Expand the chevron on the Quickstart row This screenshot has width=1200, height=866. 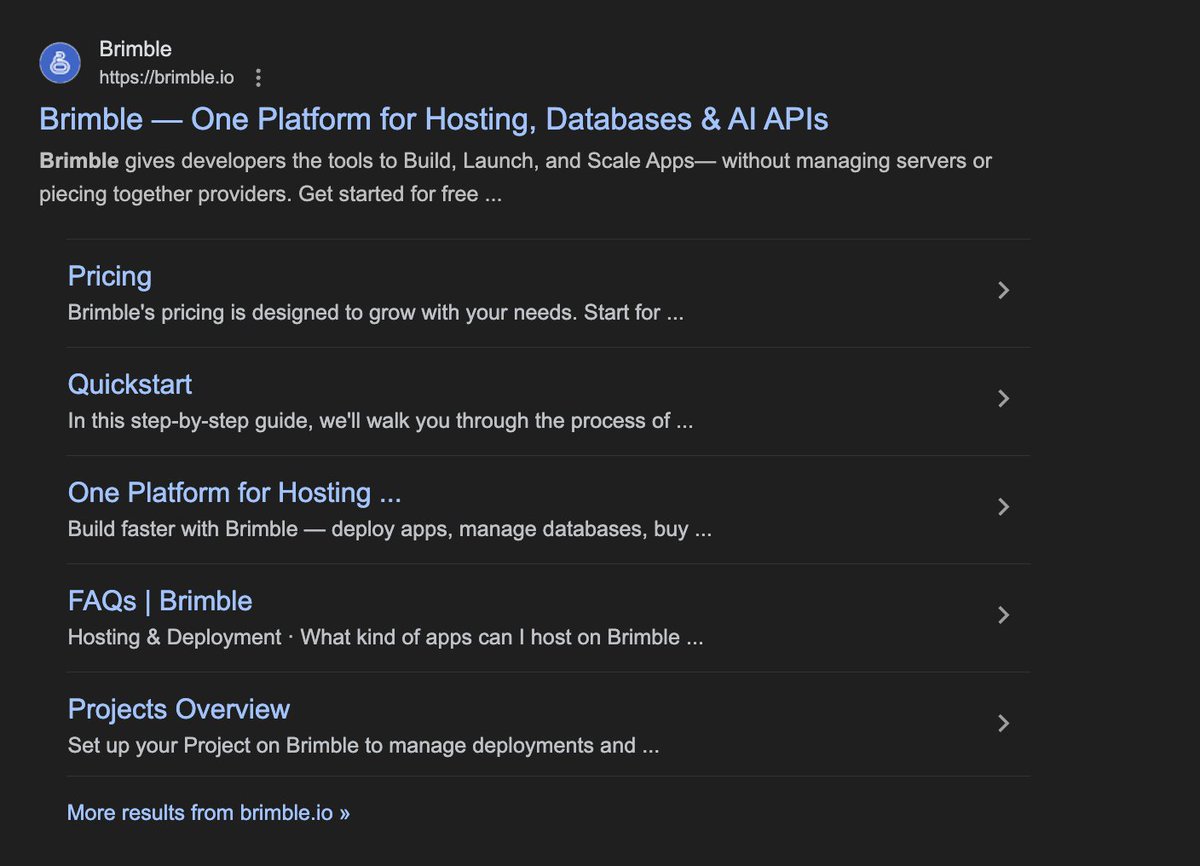click(x=1004, y=399)
